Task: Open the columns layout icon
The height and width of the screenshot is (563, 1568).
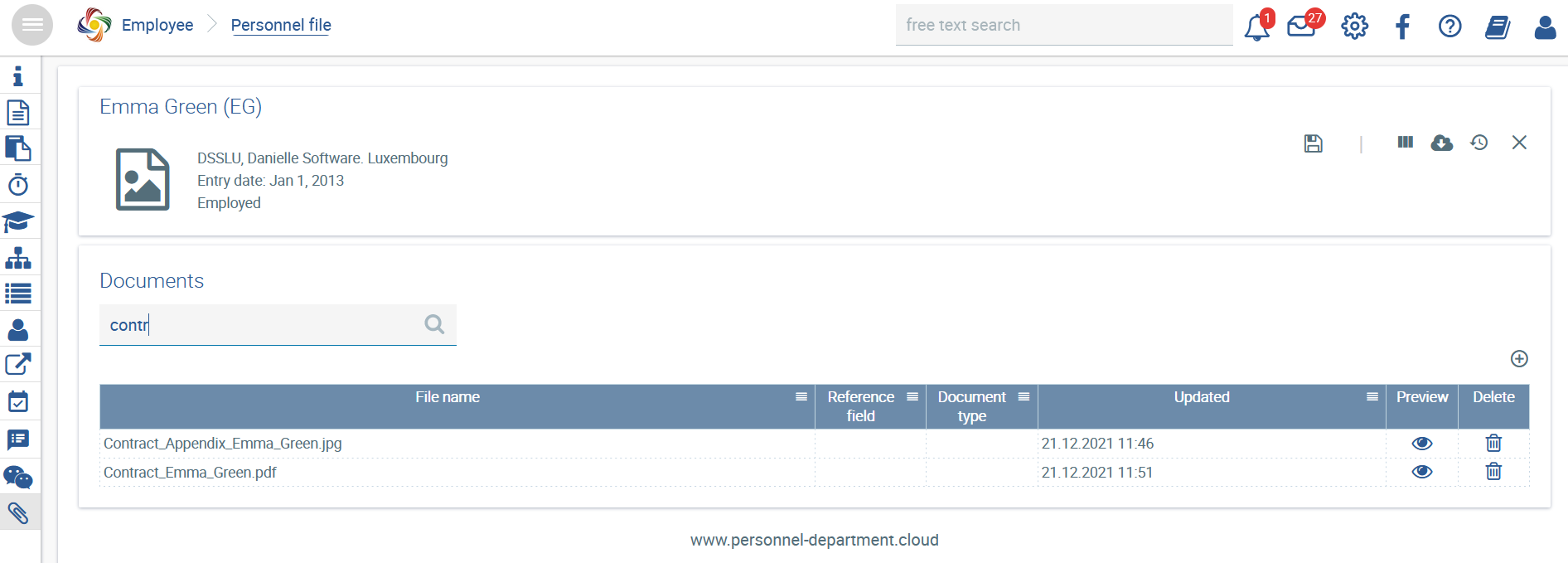Action: click(1405, 143)
